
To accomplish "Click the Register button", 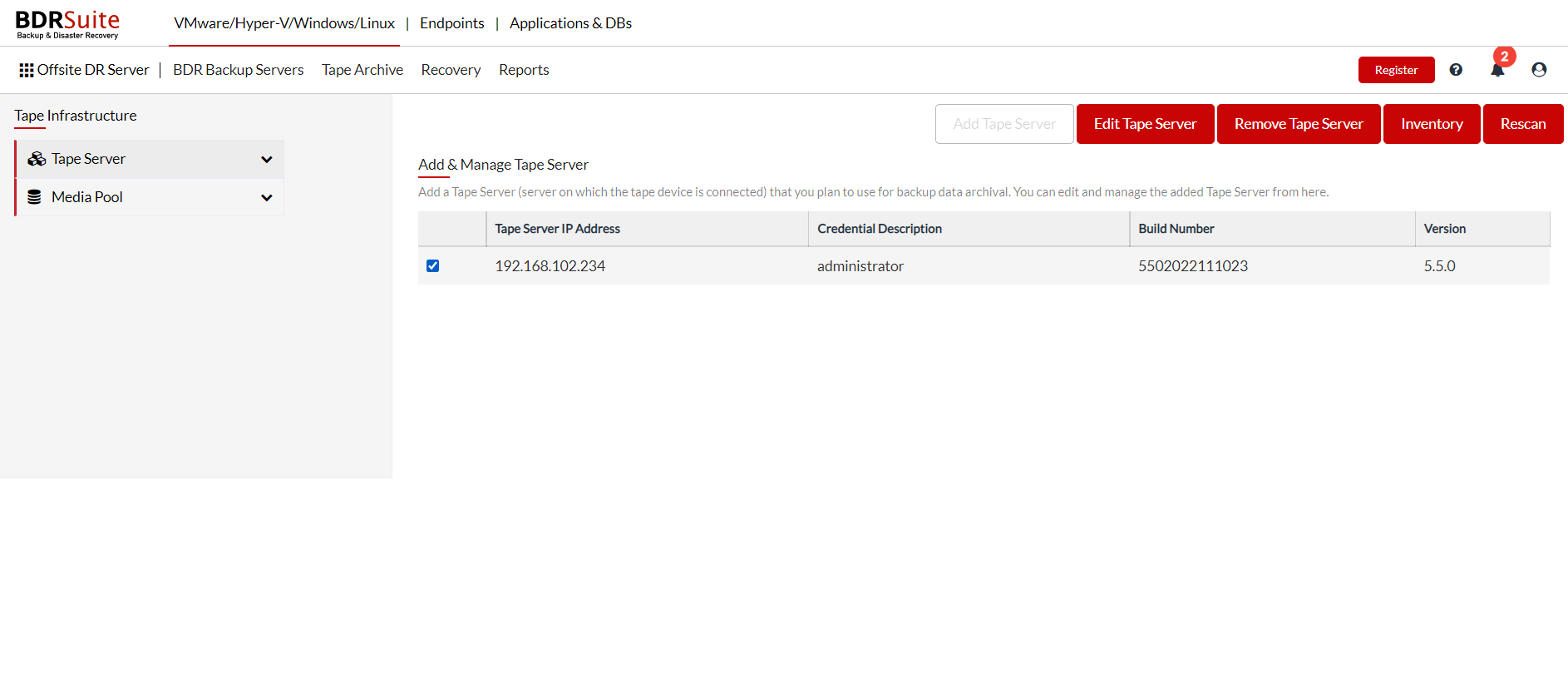I will tap(1396, 70).
